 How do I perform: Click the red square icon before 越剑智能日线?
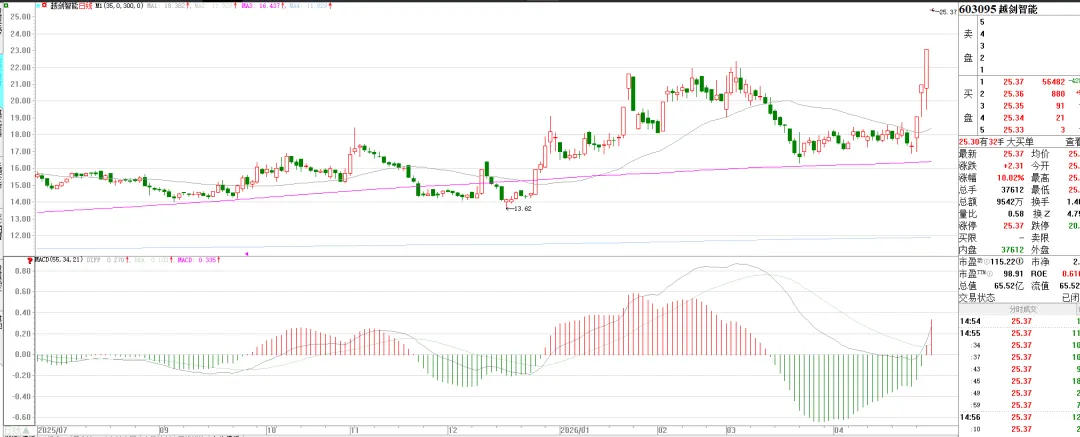(x=45, y=6)
